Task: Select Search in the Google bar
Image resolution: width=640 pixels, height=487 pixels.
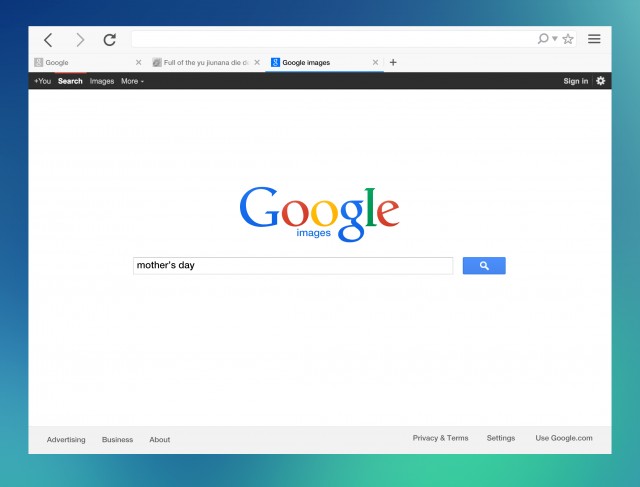Action: click(x=70, y=81)
